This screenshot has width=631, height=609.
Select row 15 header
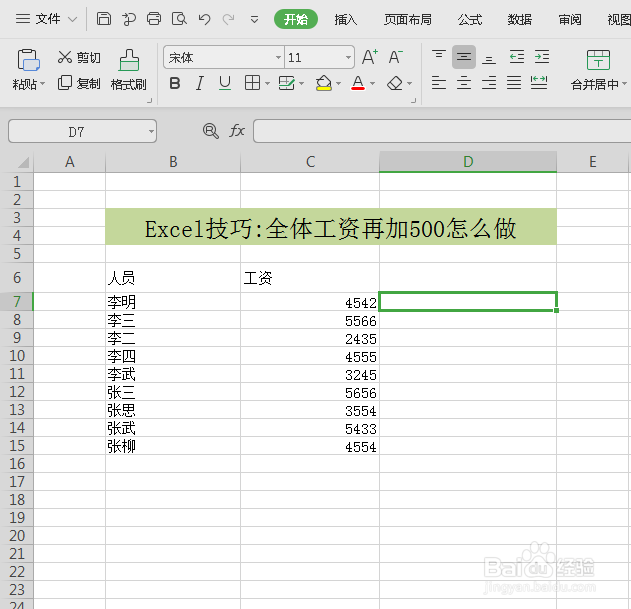(x=17, y=446)
